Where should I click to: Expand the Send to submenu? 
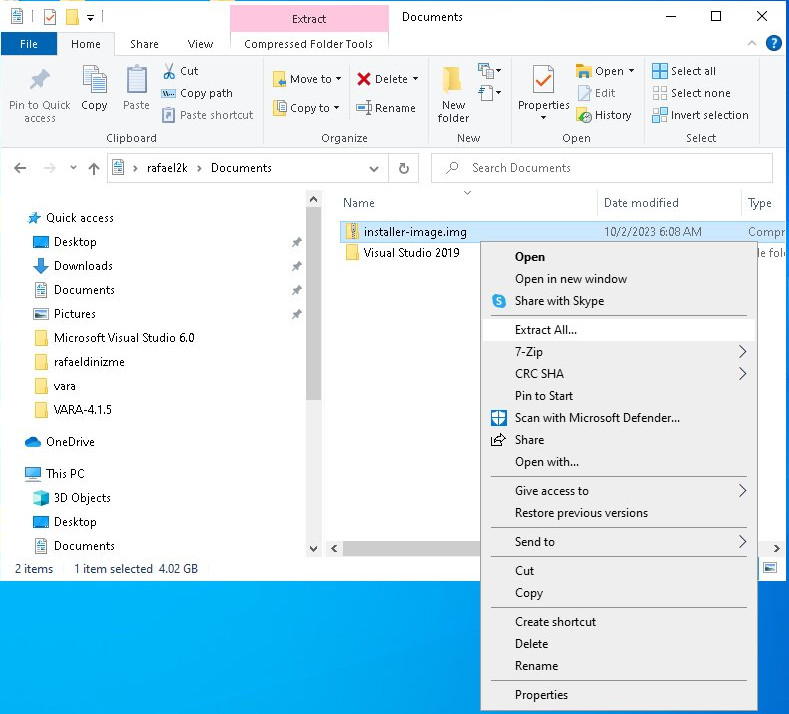coord(742,542)
